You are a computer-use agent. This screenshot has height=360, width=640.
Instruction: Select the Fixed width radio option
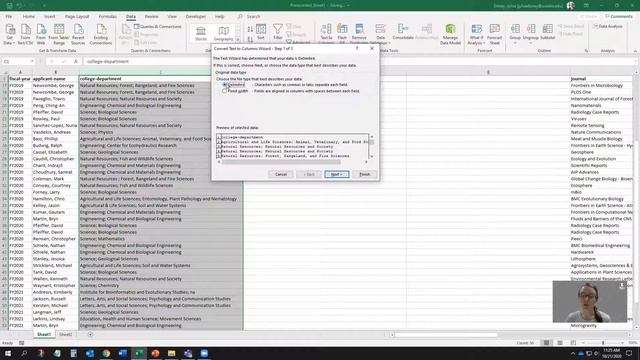click(224, 91)
